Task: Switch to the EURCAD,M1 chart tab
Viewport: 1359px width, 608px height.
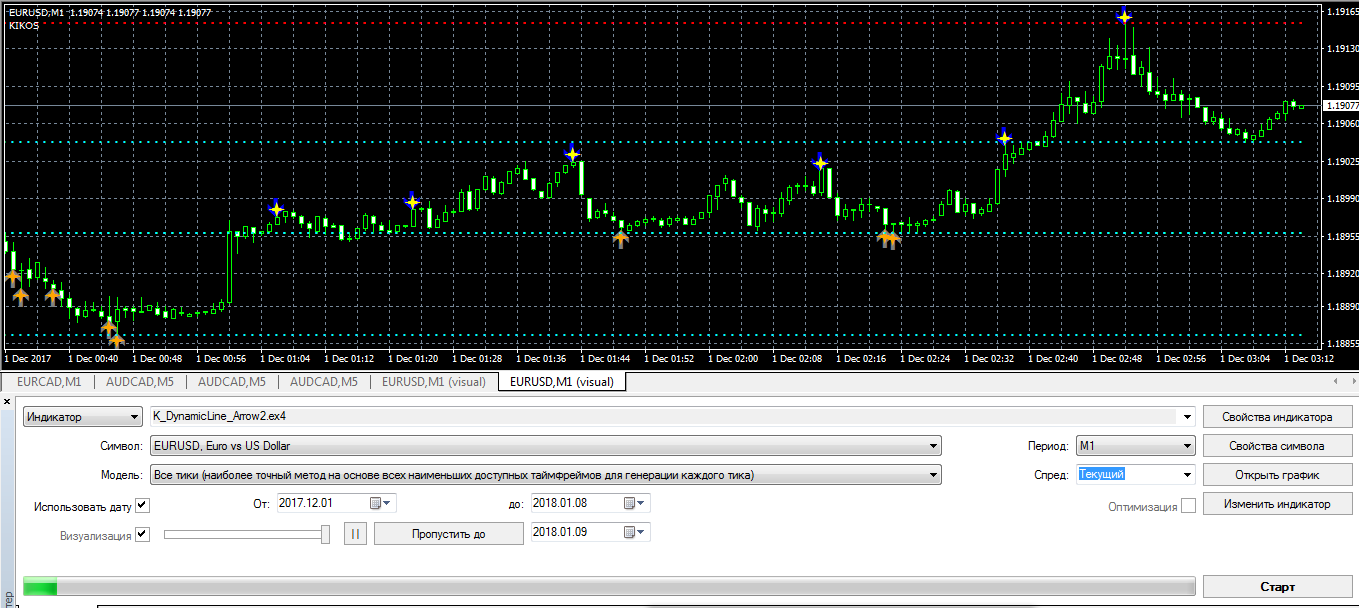Action: pos(48,381)
